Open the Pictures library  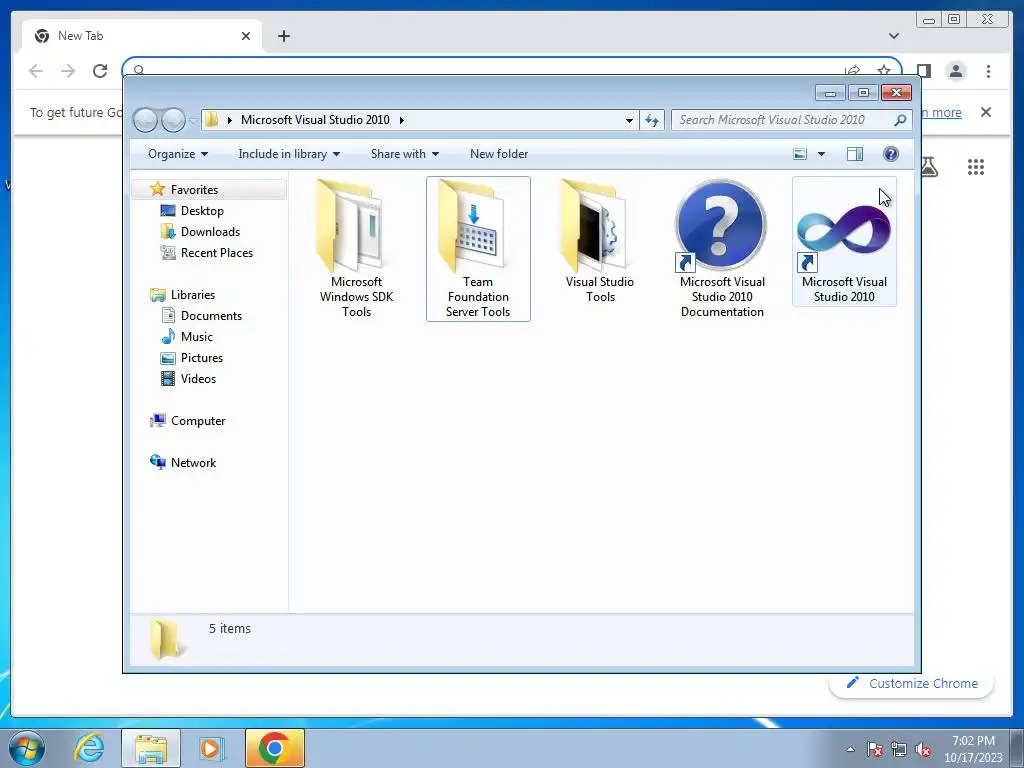tap(202, 358)
